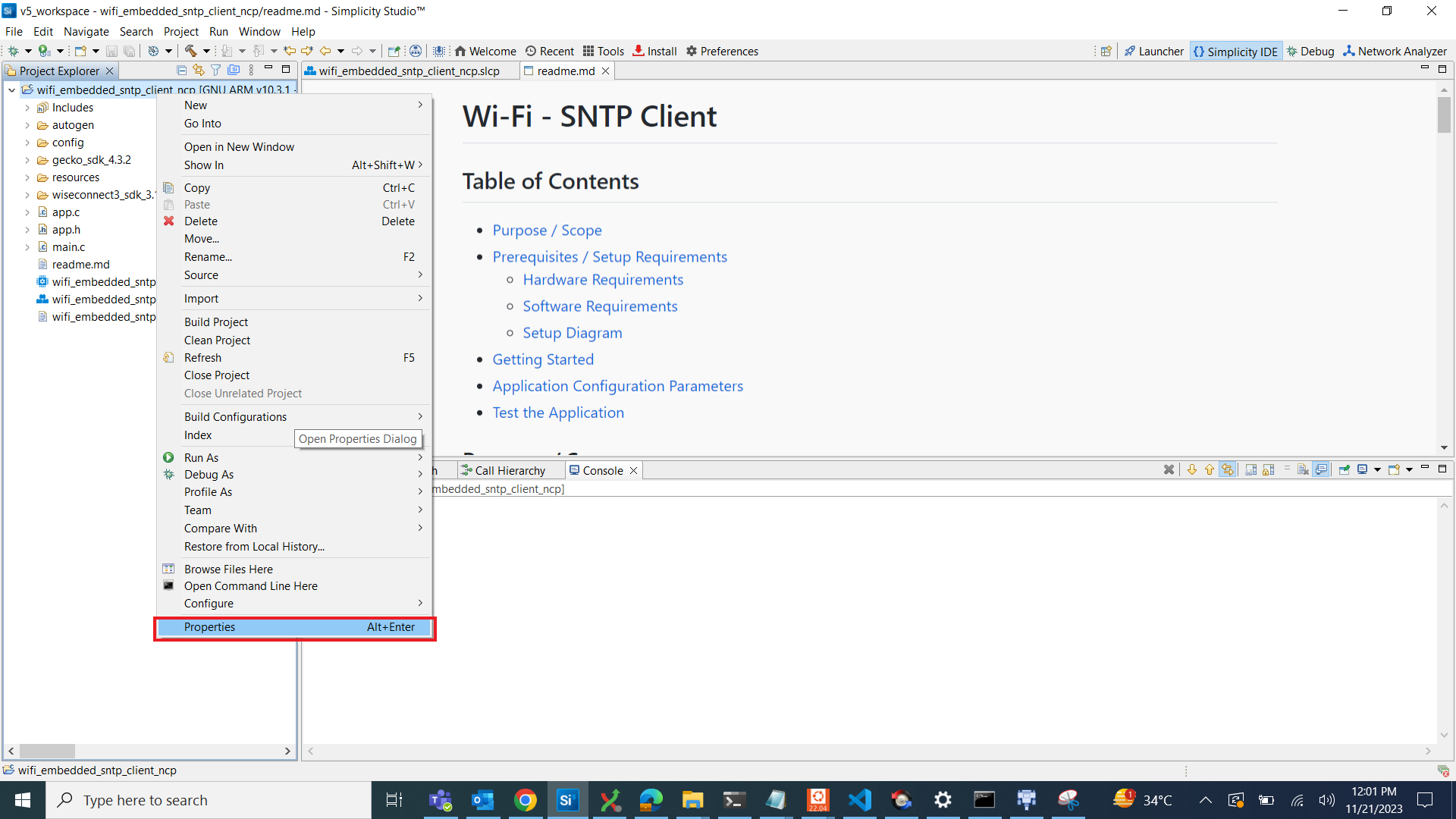This screenshot has width=1456, height=819.
Task: Open the Open Console dropdown arrow
Action: (1408, 469)
